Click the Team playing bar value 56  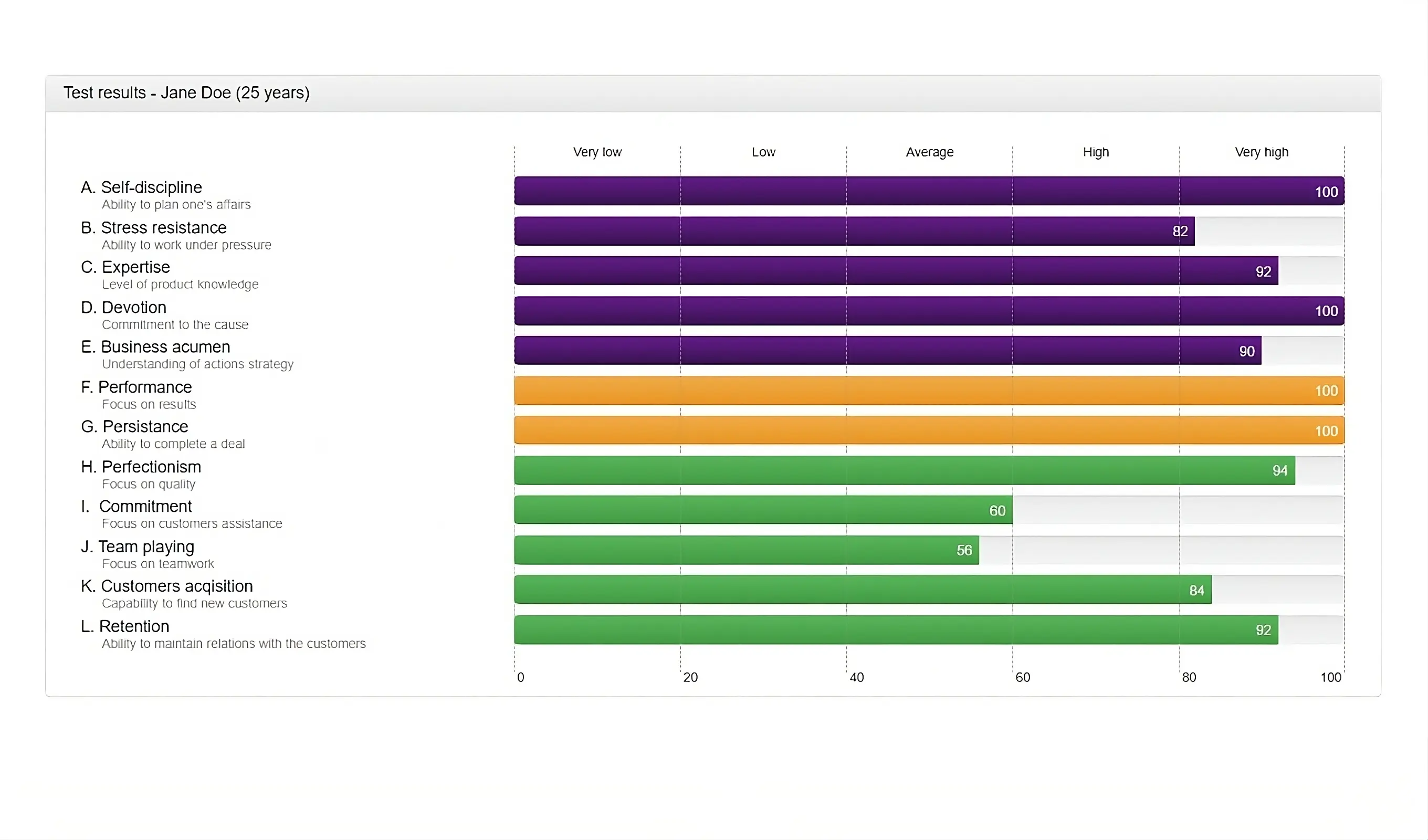(x=964, y=550)
